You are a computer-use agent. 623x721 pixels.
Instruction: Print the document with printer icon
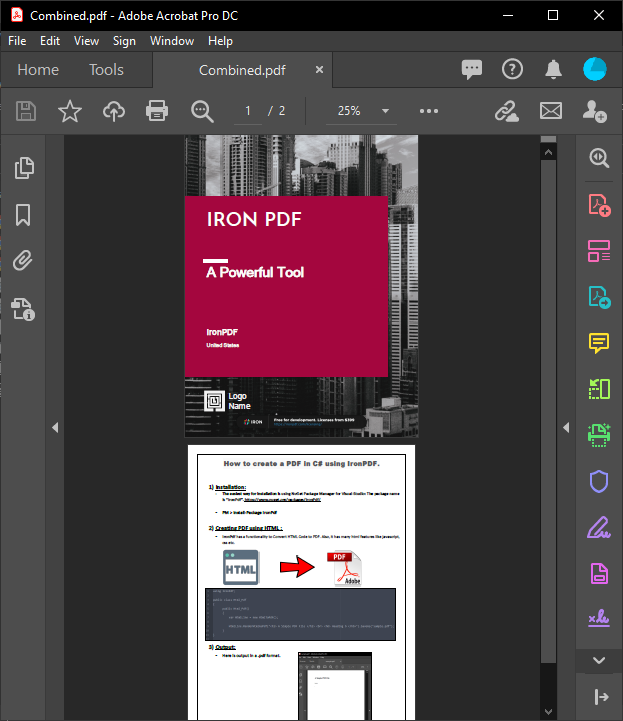click(157, 111)
